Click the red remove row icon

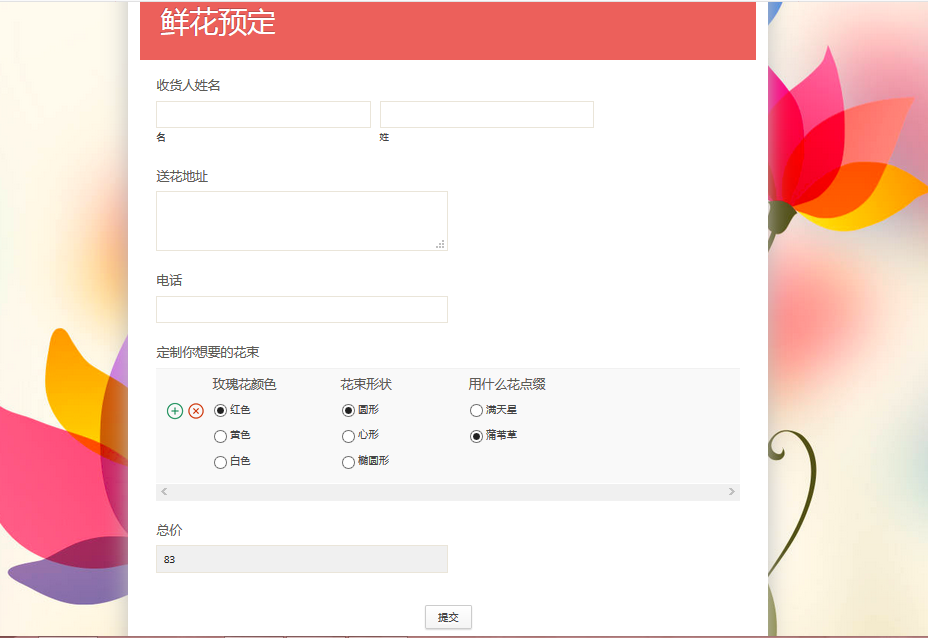coord(196,411)
